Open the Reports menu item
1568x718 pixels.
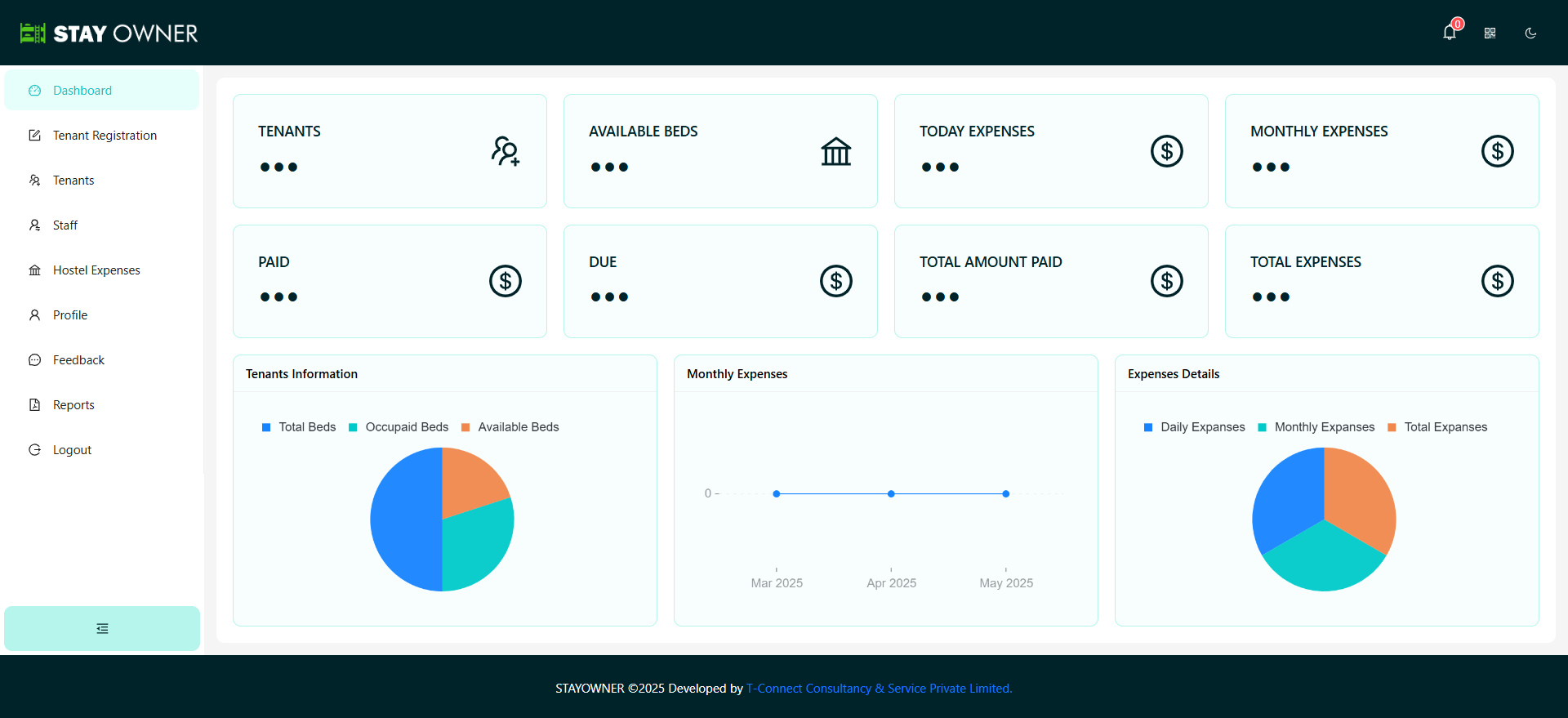(x=73, y=405)
